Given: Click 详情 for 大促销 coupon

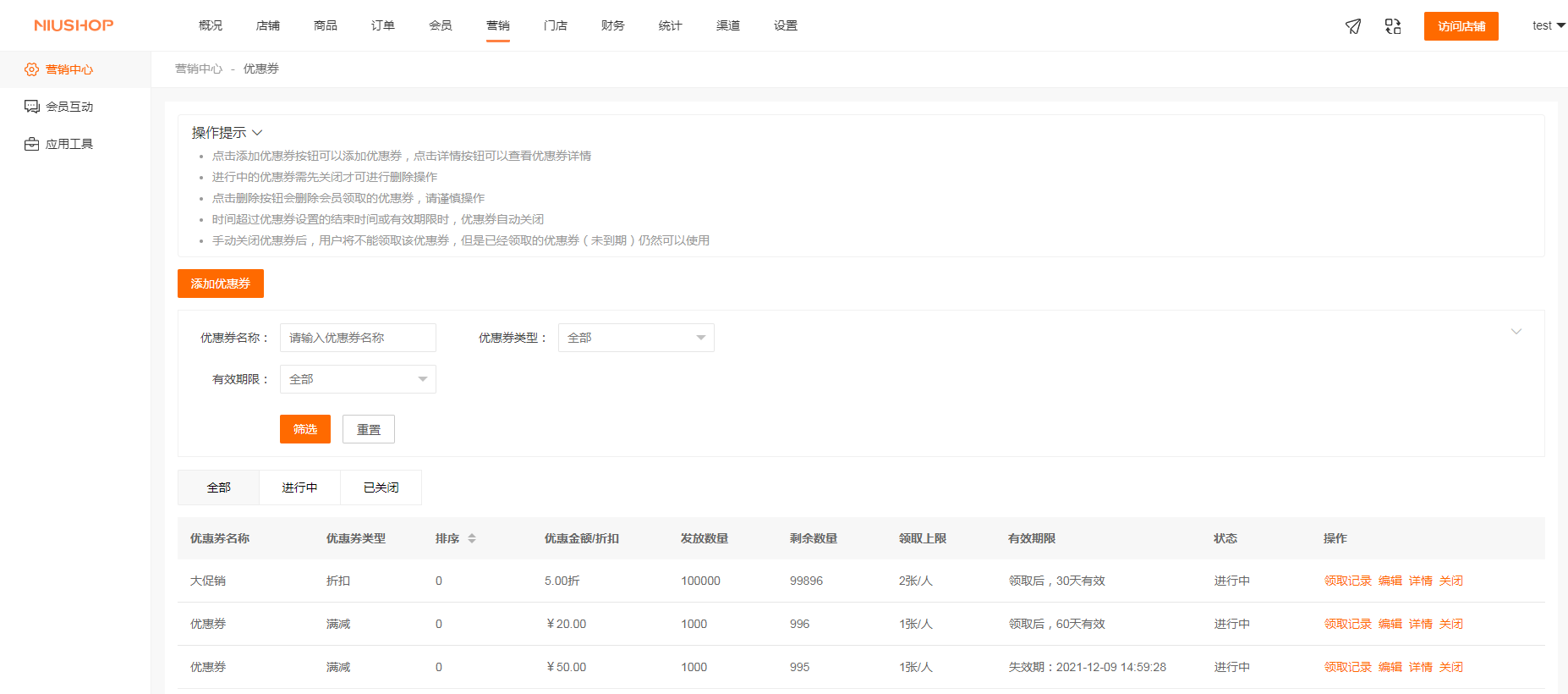Looking at the screenshot, I should [1421, 581].
